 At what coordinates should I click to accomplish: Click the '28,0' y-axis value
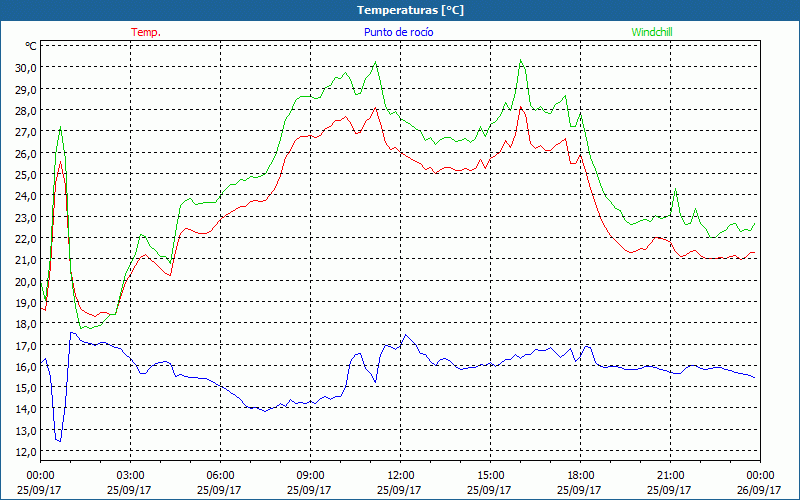[x=27, y=111]
